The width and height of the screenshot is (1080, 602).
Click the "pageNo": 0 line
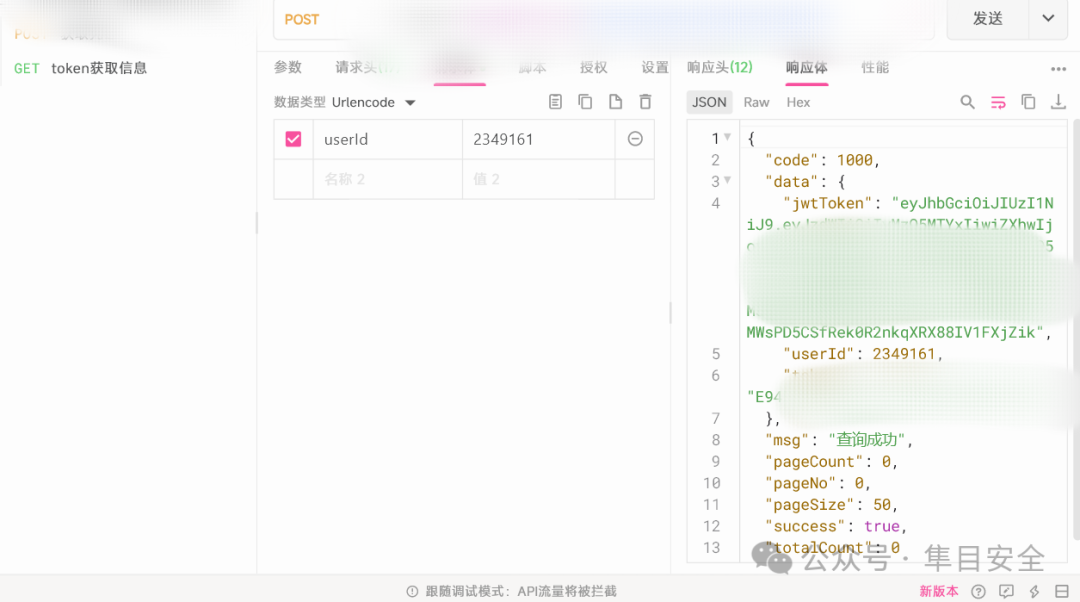818,483
